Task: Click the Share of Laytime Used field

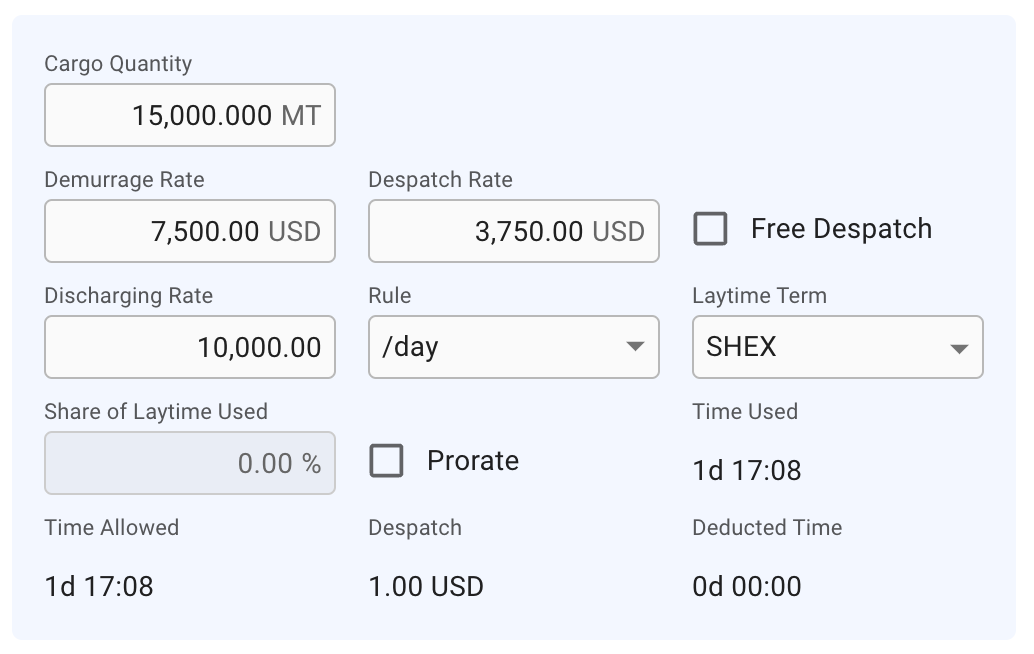Action: [x=190, y=463]
